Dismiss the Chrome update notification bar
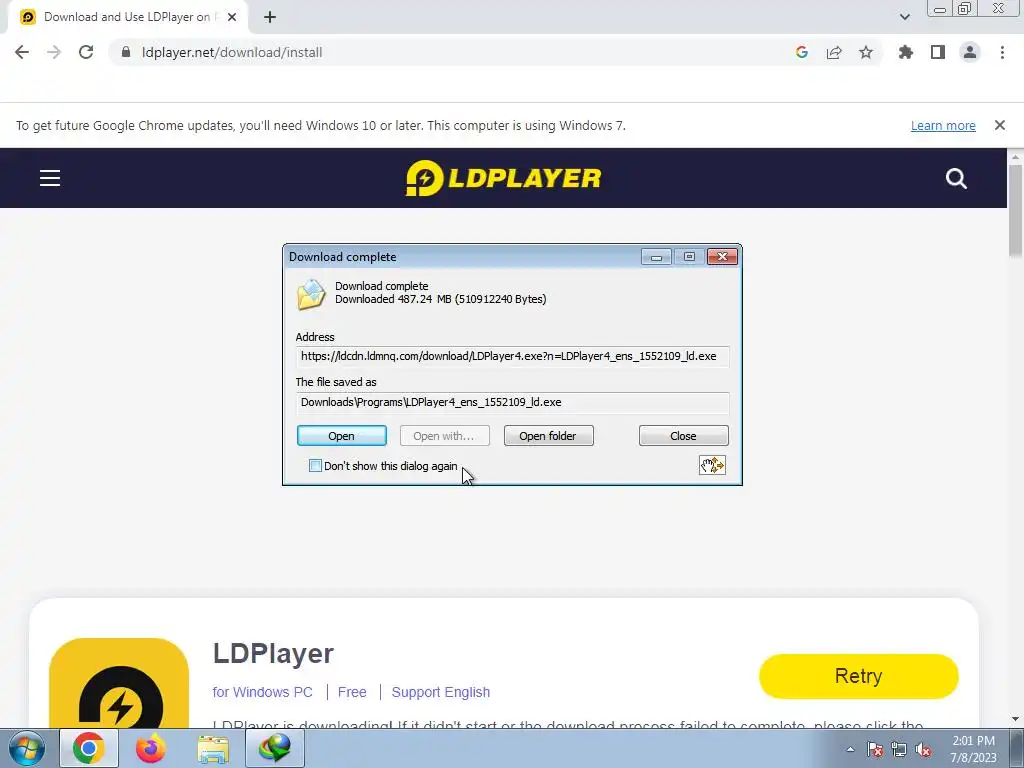The height and width of the screenshot is (768, 1024). pos(1000,125)
